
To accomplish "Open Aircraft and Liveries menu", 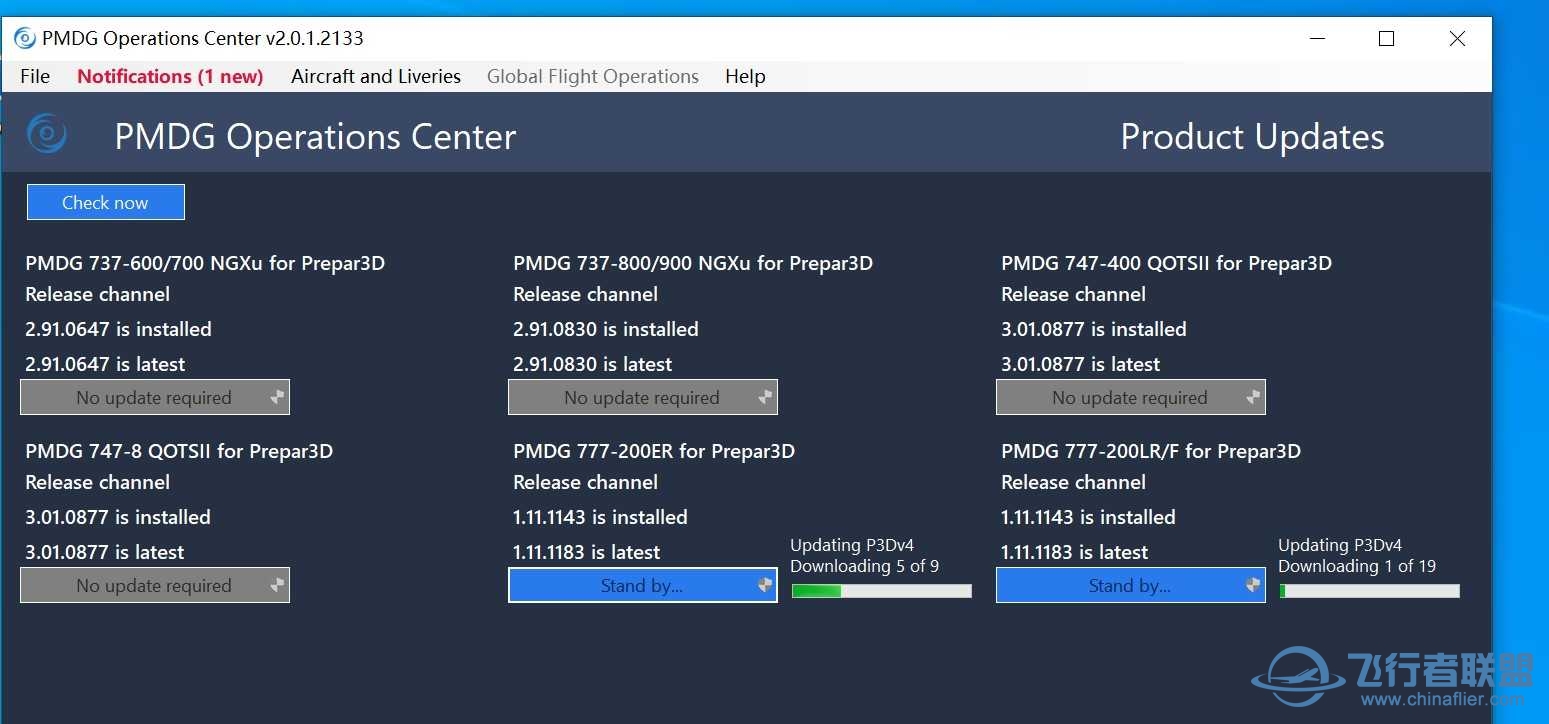I will point(376,76).
